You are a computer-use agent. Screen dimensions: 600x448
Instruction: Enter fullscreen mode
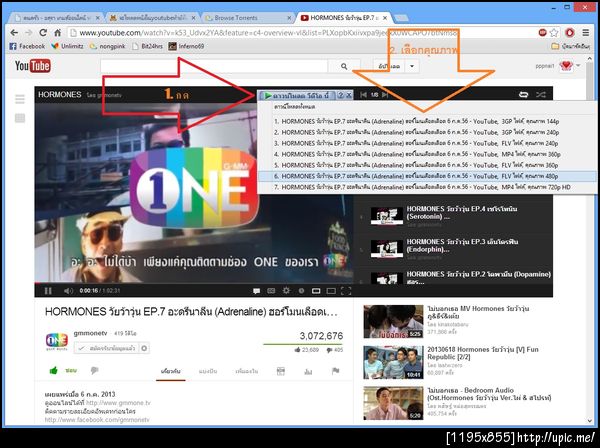(x=346, y=291)
